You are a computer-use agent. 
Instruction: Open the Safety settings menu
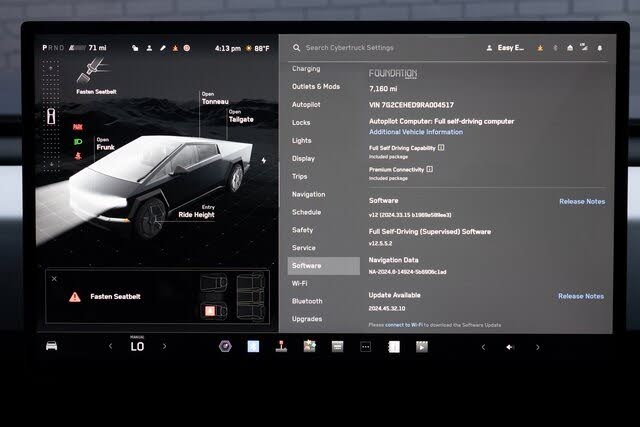(x=302, y=230)
